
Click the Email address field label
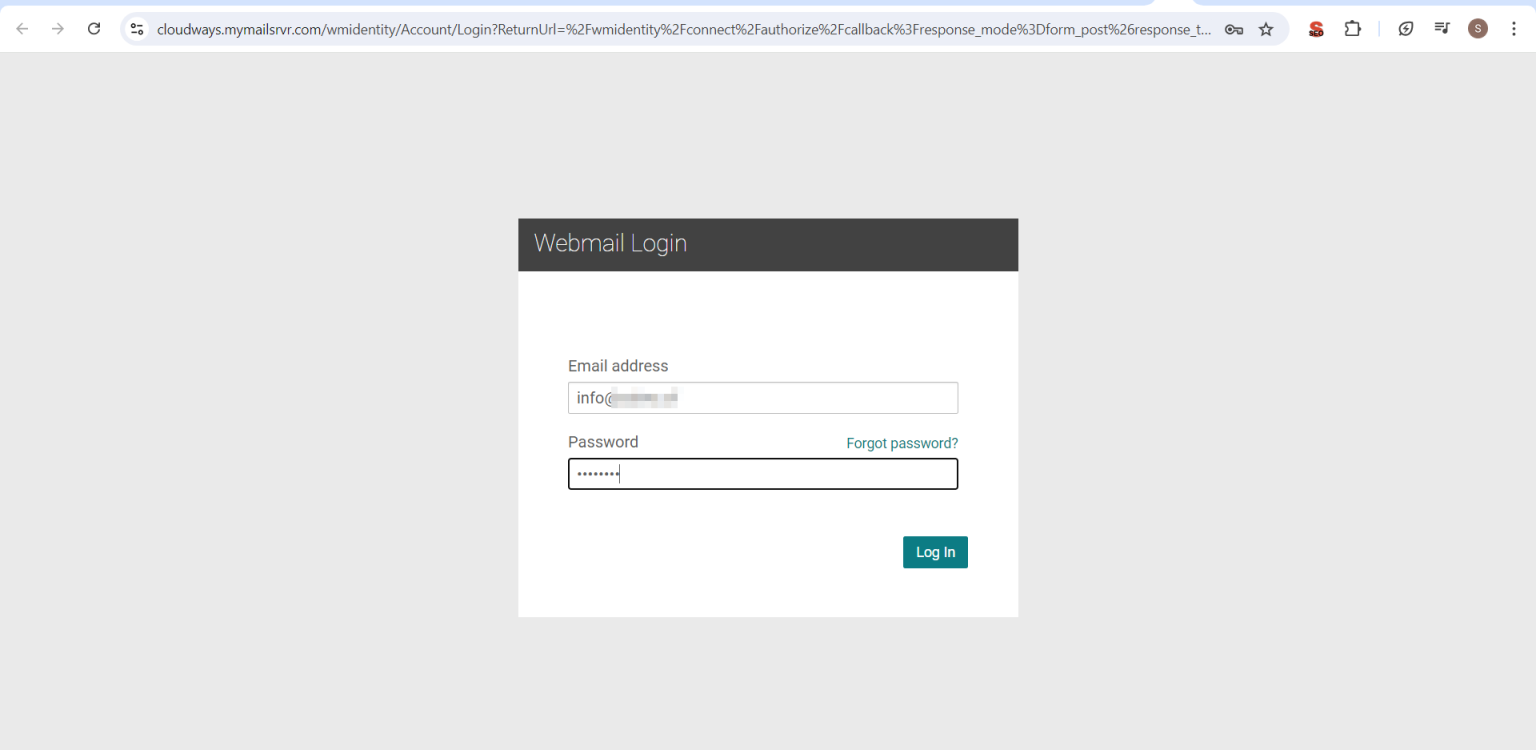[x=618, y=366]
